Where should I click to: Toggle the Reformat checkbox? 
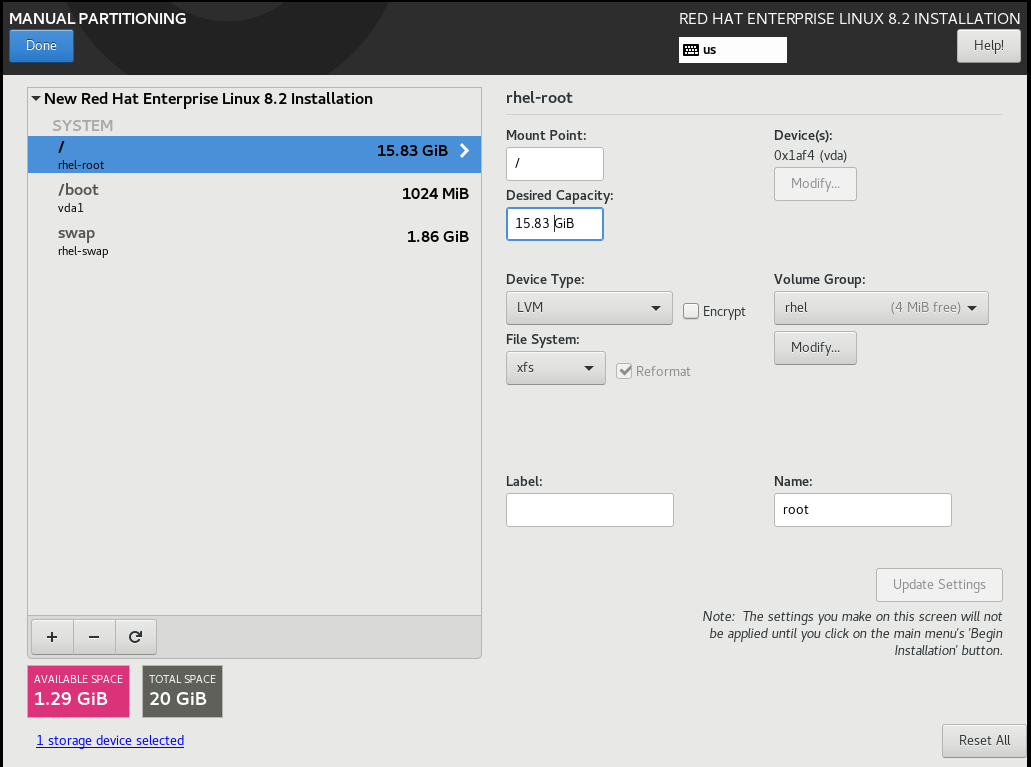[624, 371]
